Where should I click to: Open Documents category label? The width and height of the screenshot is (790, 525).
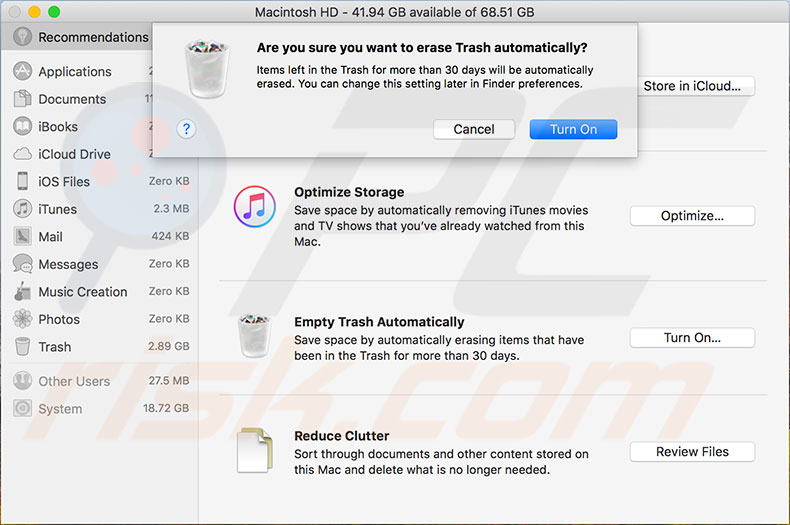72,99
